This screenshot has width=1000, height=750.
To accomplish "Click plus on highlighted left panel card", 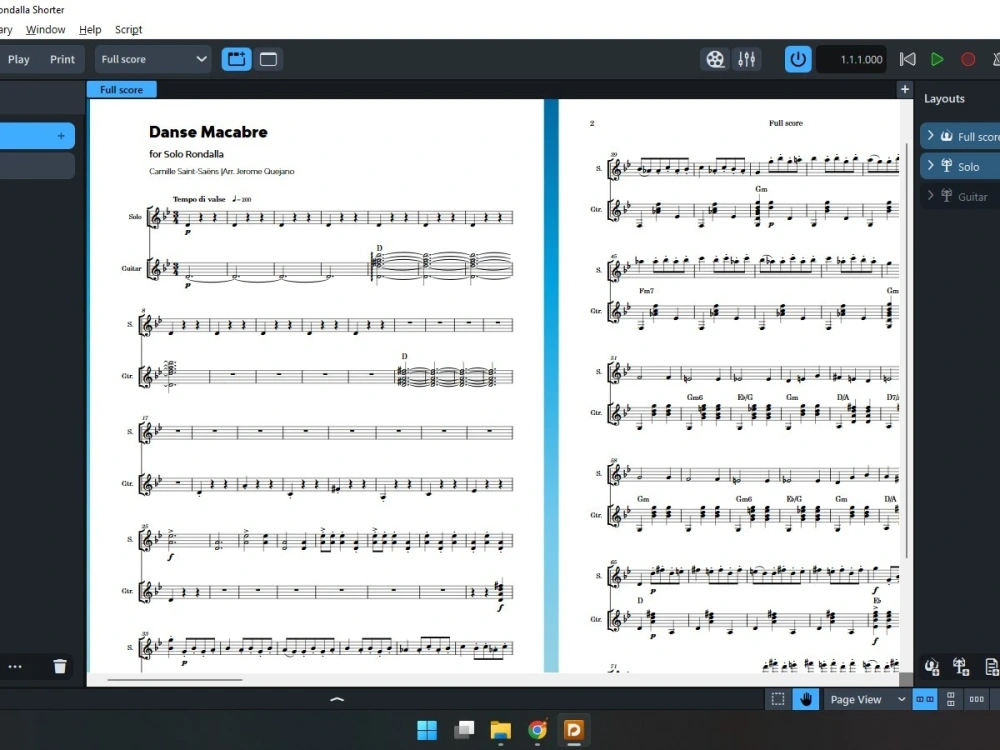I will pos(61,136).
